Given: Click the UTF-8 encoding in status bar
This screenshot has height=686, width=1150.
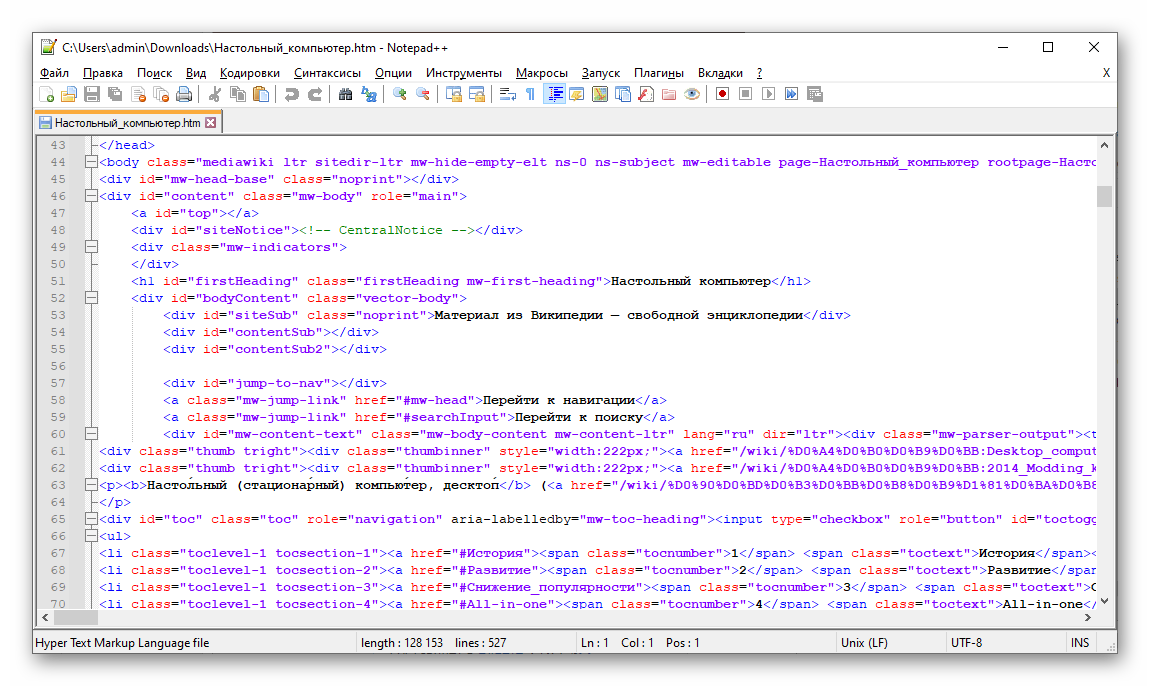Looking at the screenshot, I should (967, 643).
